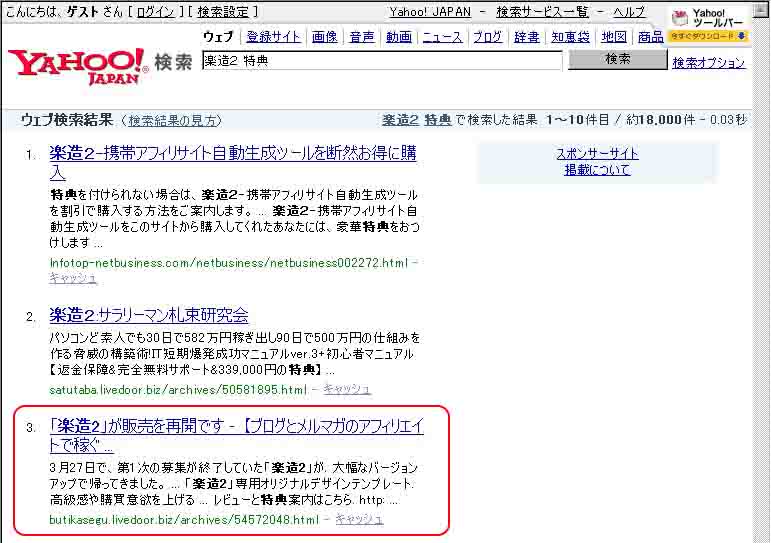This screenshot has height=543, width=771.
Task: Open 検索結果の見方 link
Action: pos(172,121)
